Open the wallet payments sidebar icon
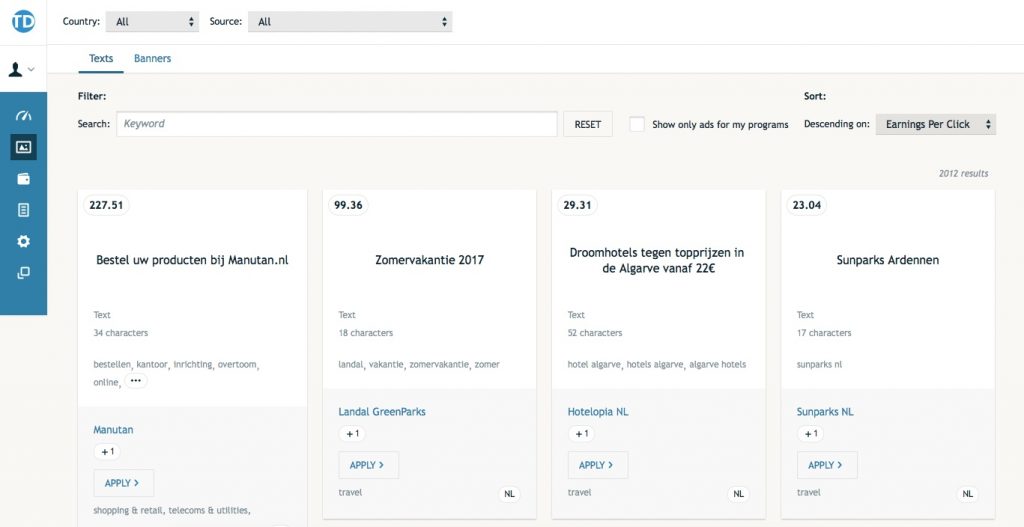Image resolution: width=1024 pixels, height=527 pixels. tap(24, 179)
